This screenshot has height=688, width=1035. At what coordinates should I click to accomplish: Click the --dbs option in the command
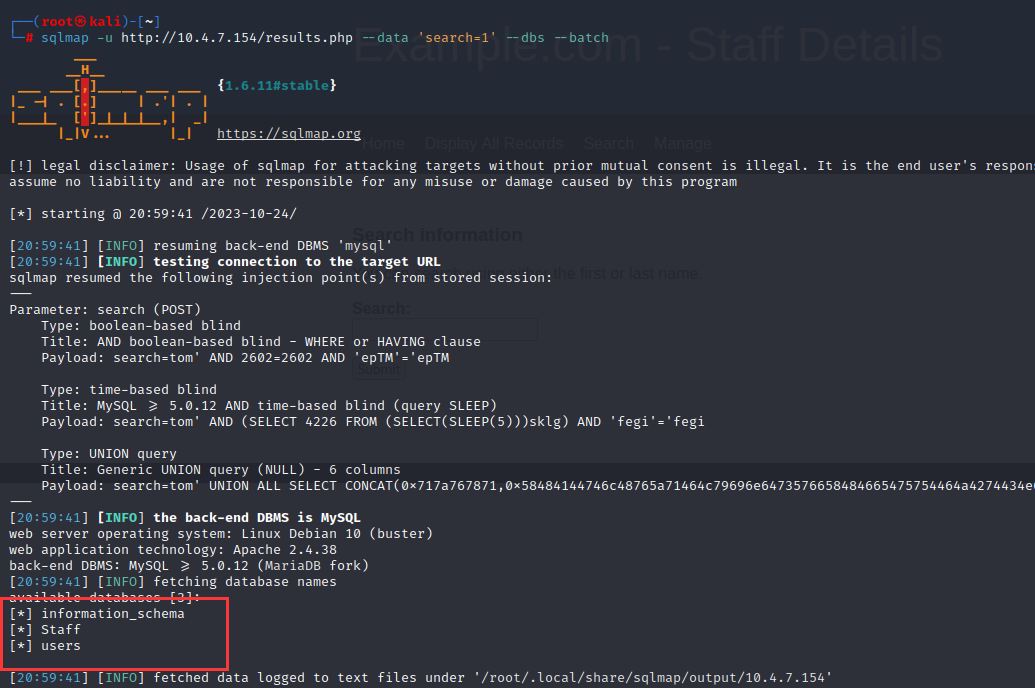(x=525, y=38)
